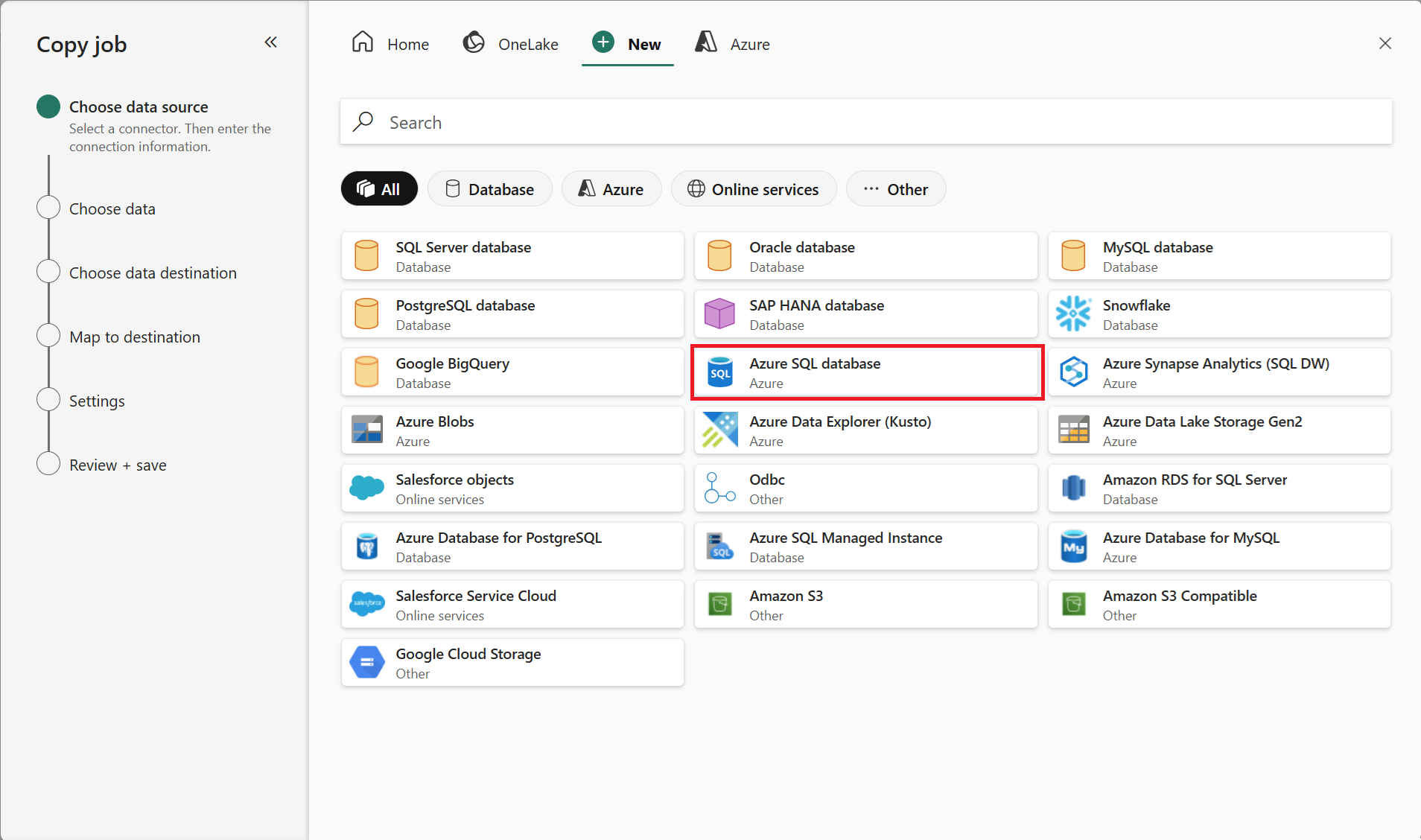The image size is (1421, 840).
Task: Click the Azure Synapse Analytics hexagon icon
Action: click(1073, 372)
